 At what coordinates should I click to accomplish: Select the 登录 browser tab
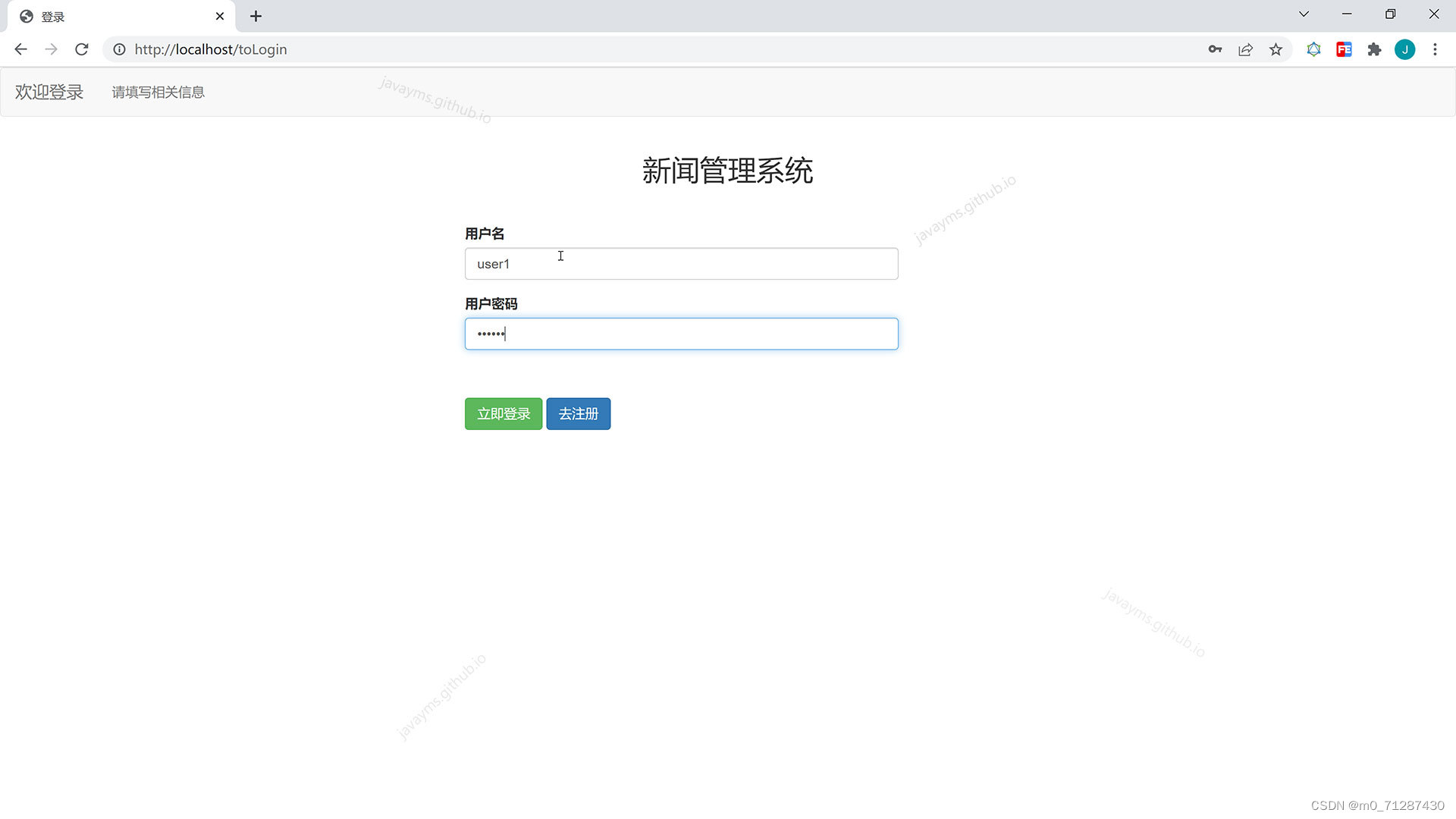(x=114, y=17)
